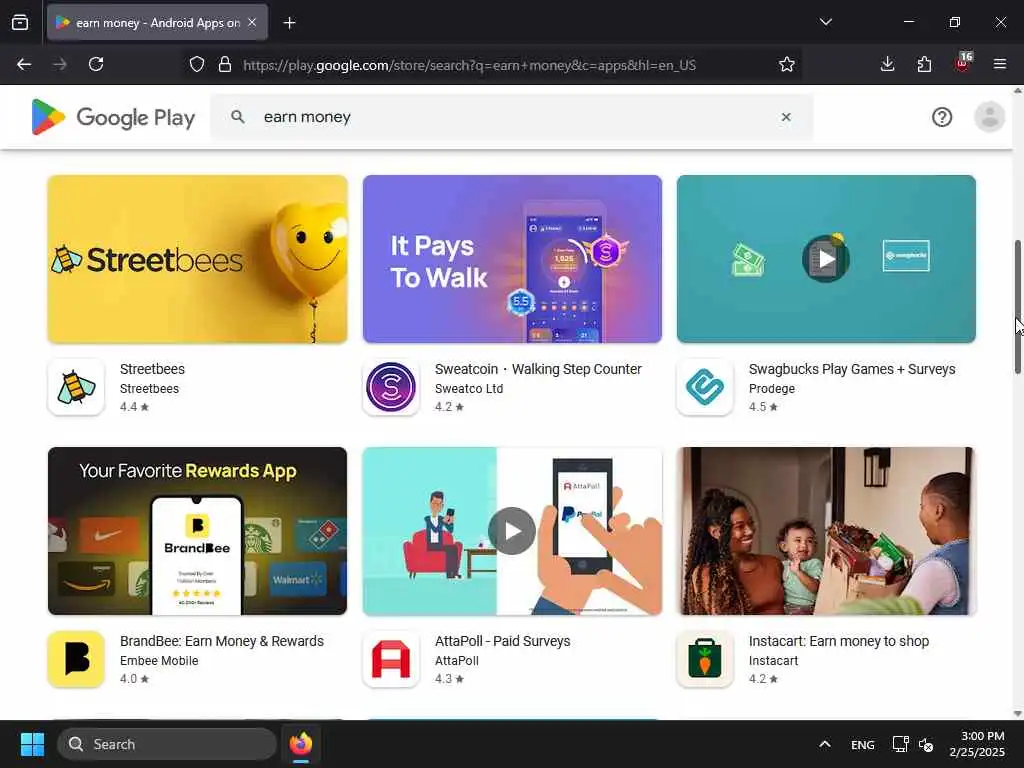This screenshot has height=768, width=1024.
Task: Close the earn money tab
Action: pos(252,22)
